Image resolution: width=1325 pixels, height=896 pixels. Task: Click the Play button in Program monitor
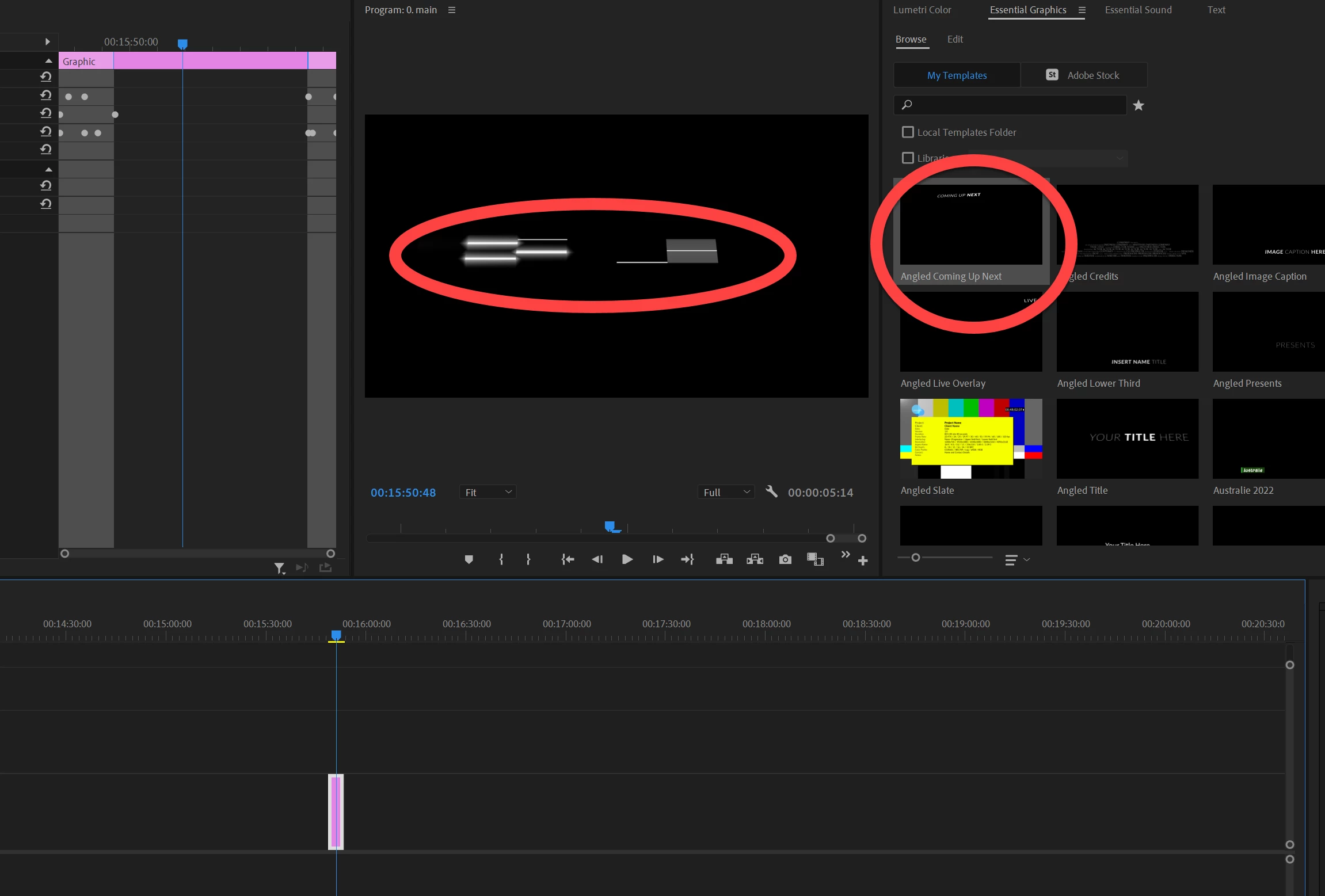[x=627, y=559]
